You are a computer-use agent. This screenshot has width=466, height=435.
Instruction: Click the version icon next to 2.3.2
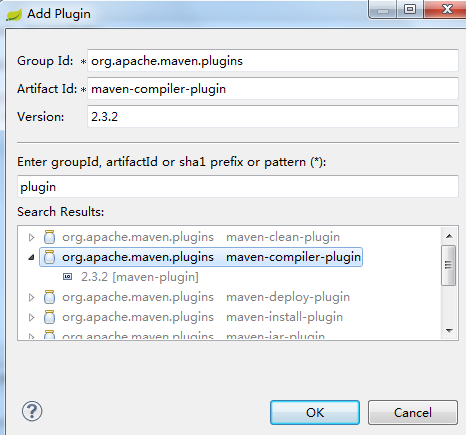coord(68,277)
